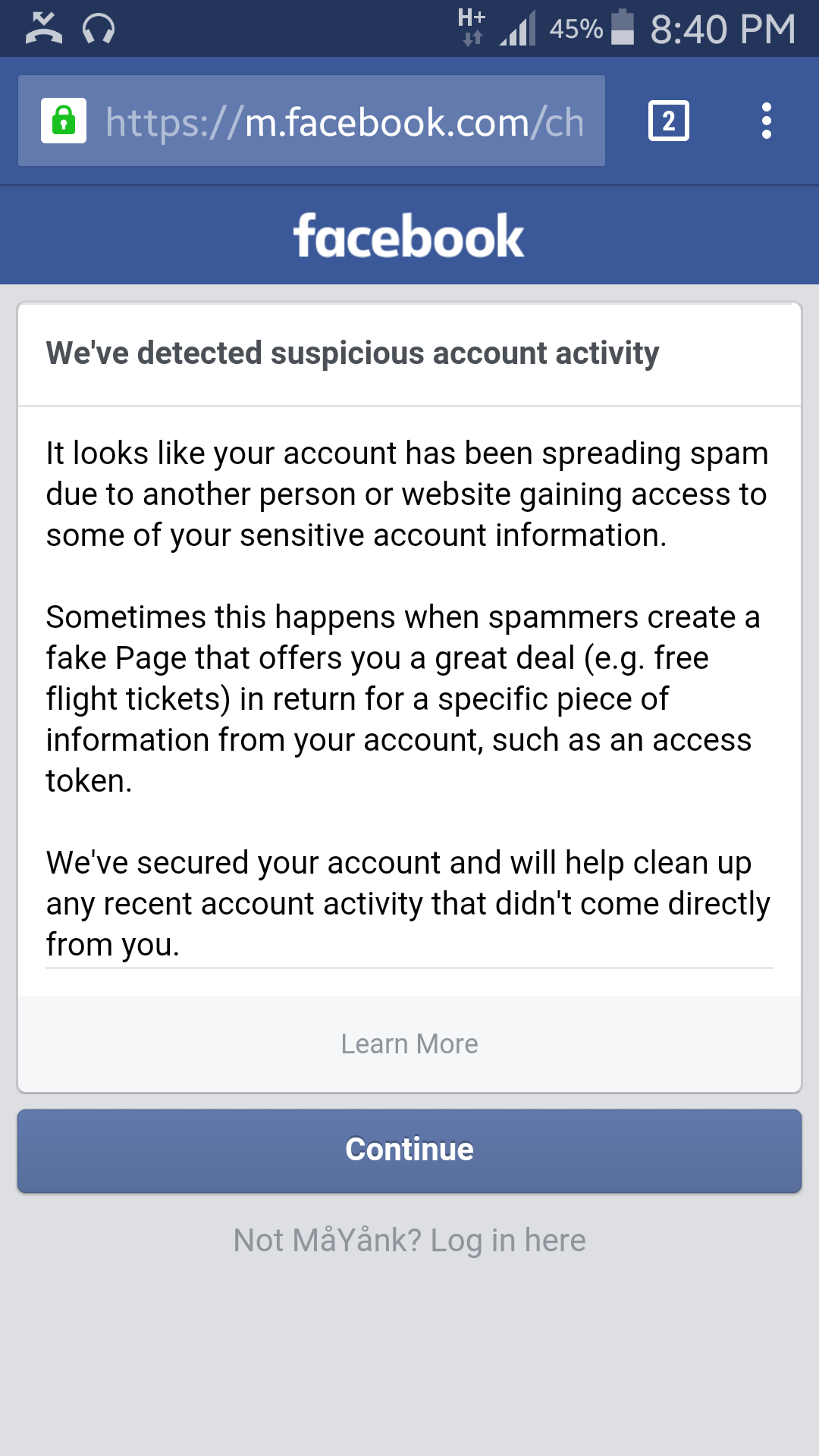
Task: Tap the green padlock security icon
Action: click(x=64, y=120)
